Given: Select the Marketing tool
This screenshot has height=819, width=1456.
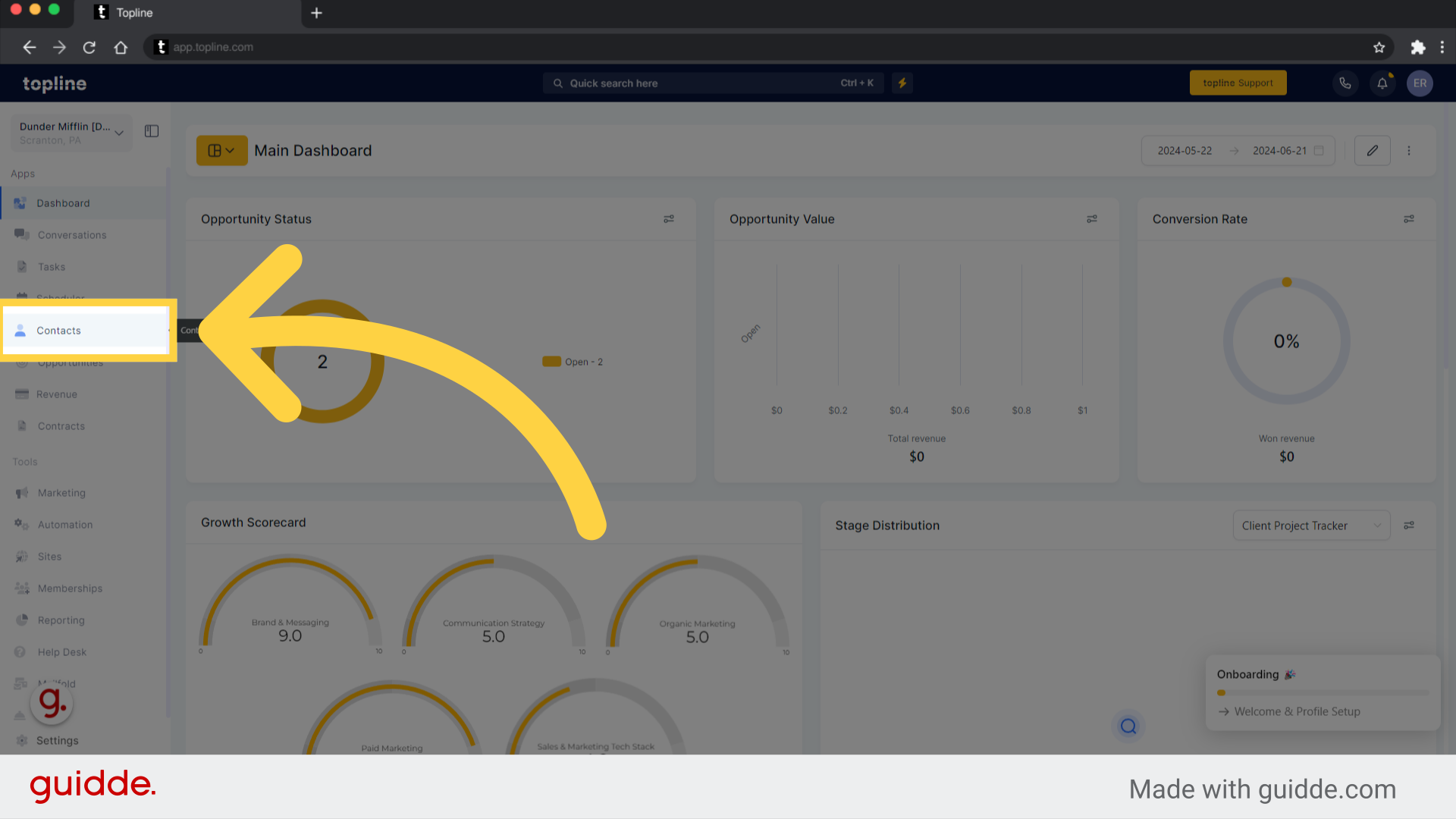Looking at the screenshot, I should pyautogui.click(x=61, y=492).
